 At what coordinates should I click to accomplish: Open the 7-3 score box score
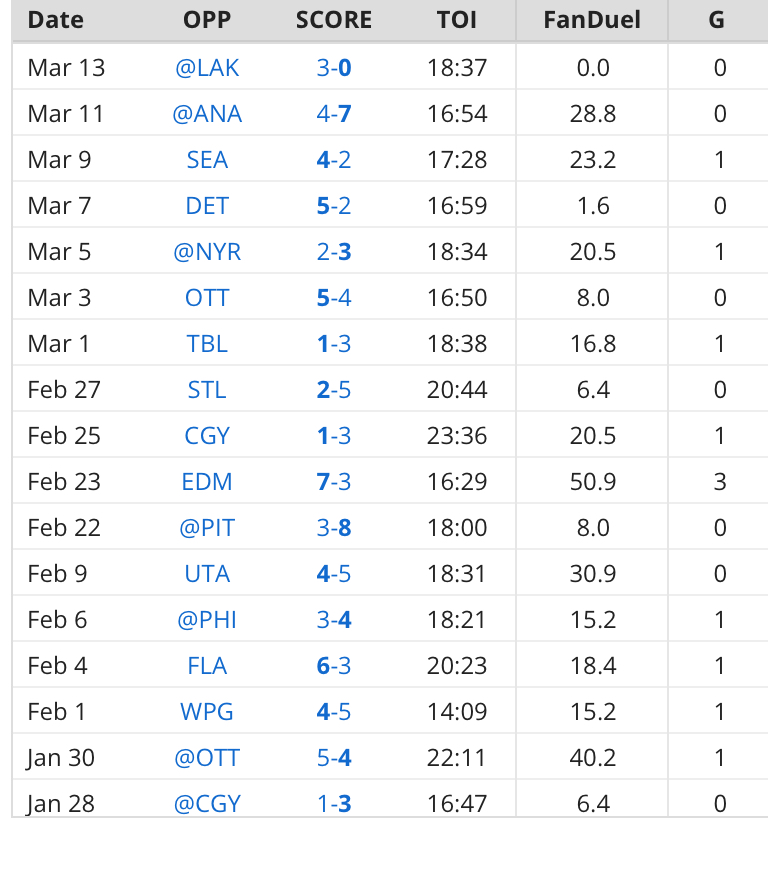click(x=334, y=482)
